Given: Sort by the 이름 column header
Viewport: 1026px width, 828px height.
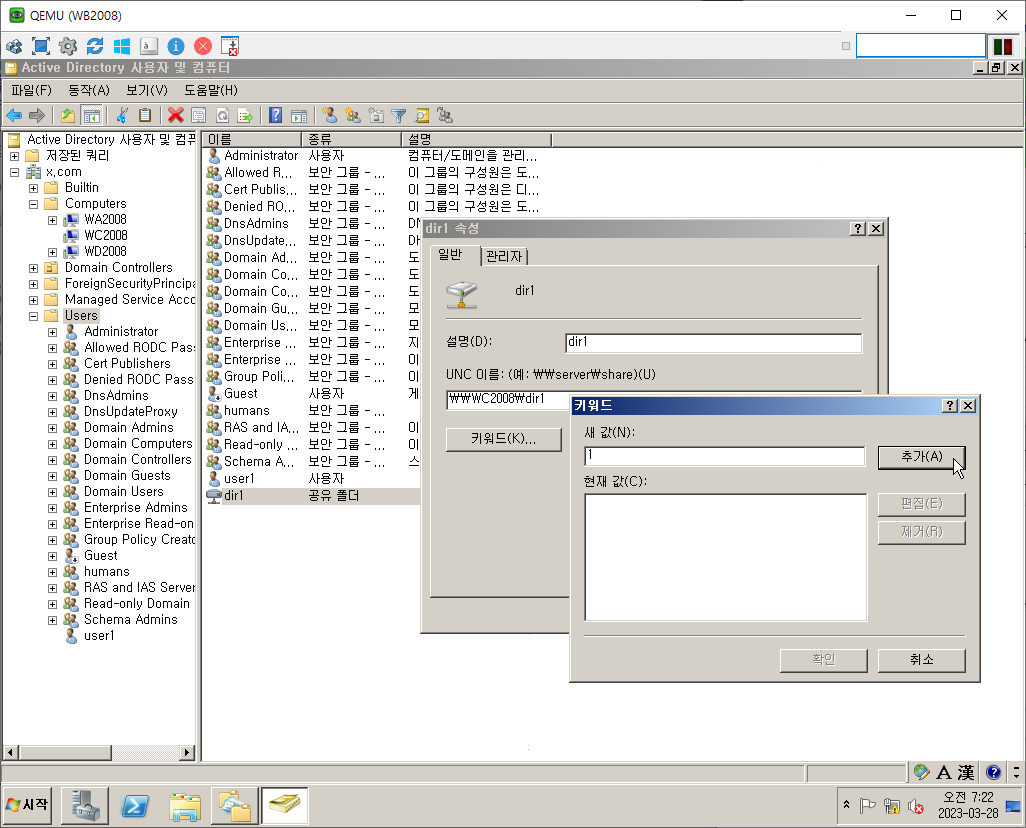Looking at the screenshot, I should pyautogui.click(x=251, y=139).
